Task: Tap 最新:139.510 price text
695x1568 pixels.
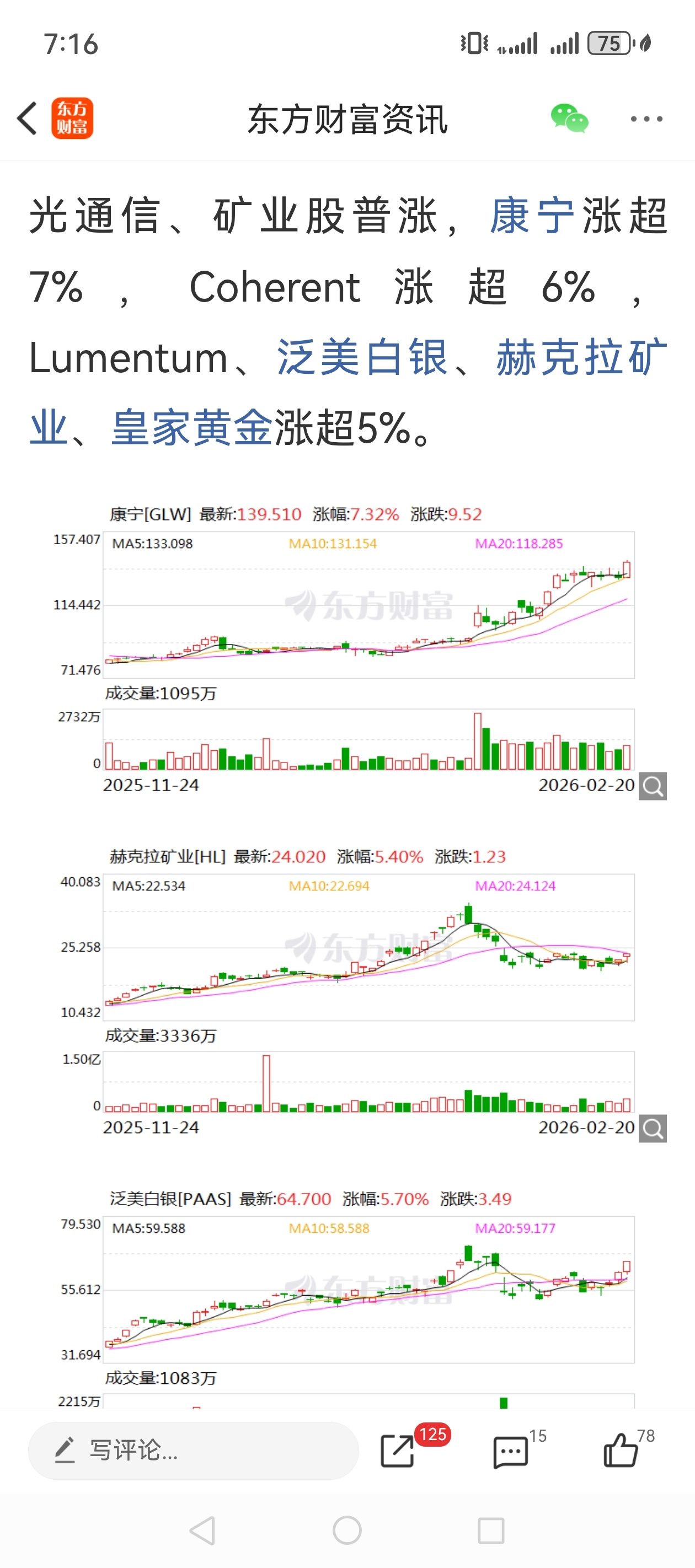Action: click(x=250, y=514)
